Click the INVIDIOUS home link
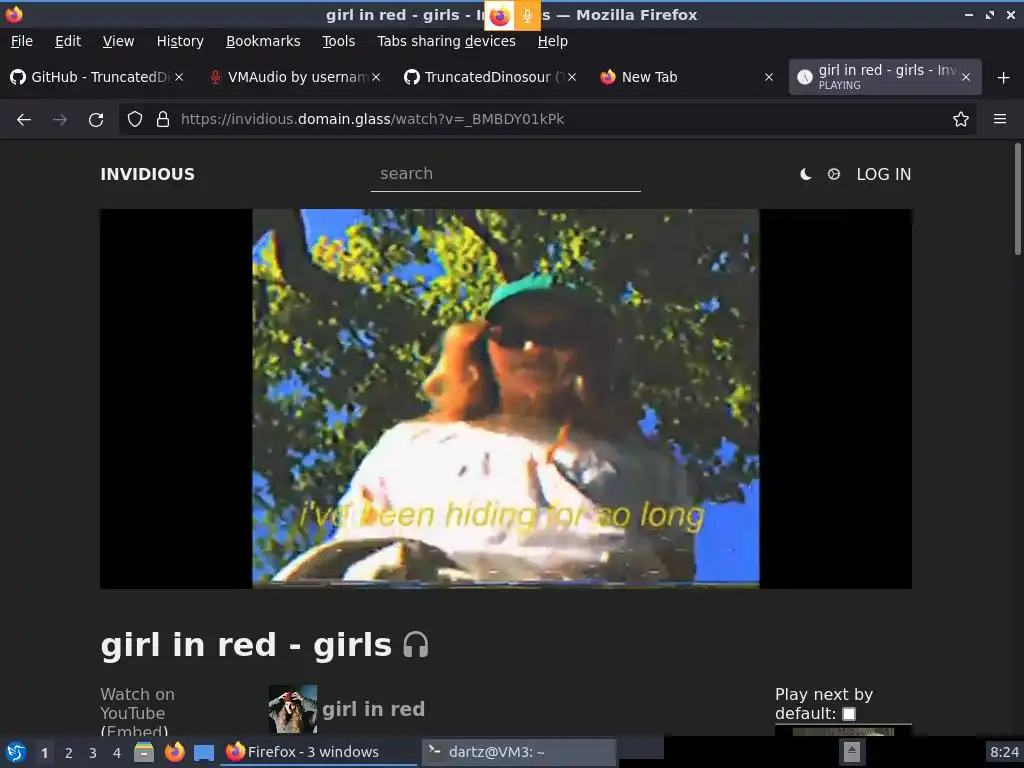Image resolution: width=1024 pixels, height=768 pixels. (148, 174)
